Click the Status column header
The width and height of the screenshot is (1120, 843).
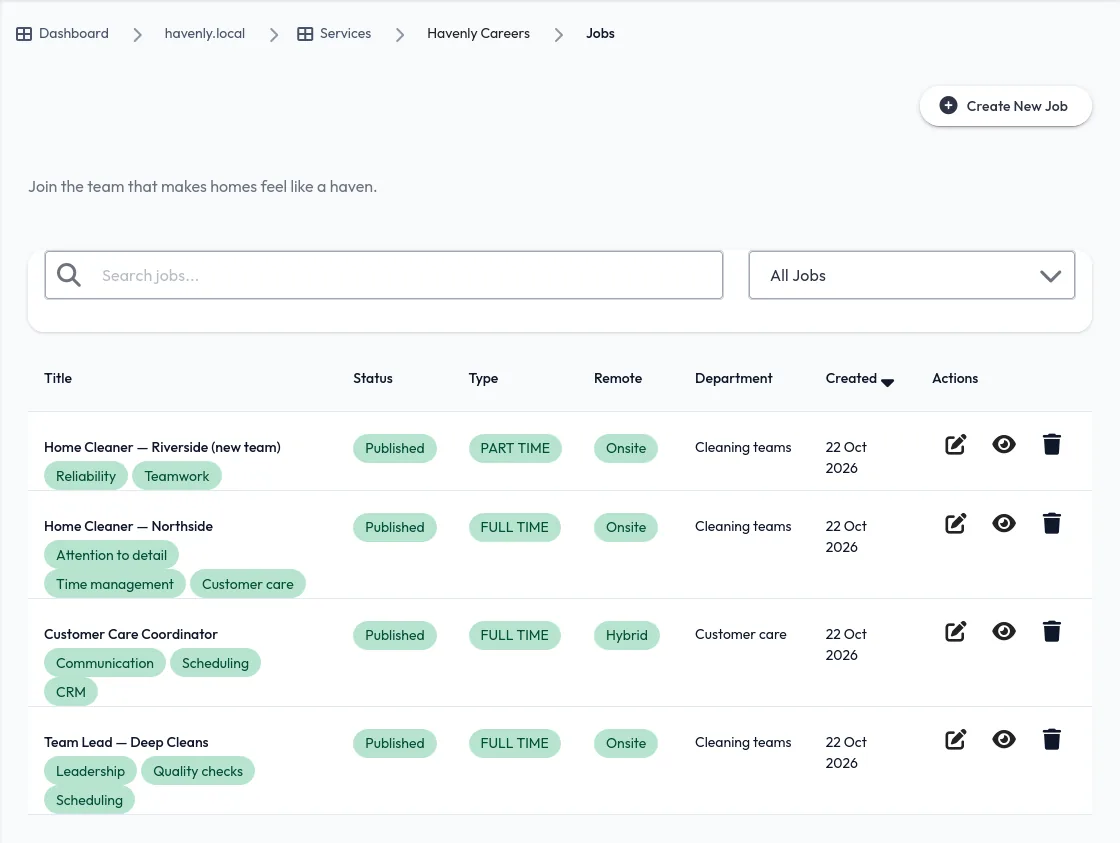coord(373,378)
